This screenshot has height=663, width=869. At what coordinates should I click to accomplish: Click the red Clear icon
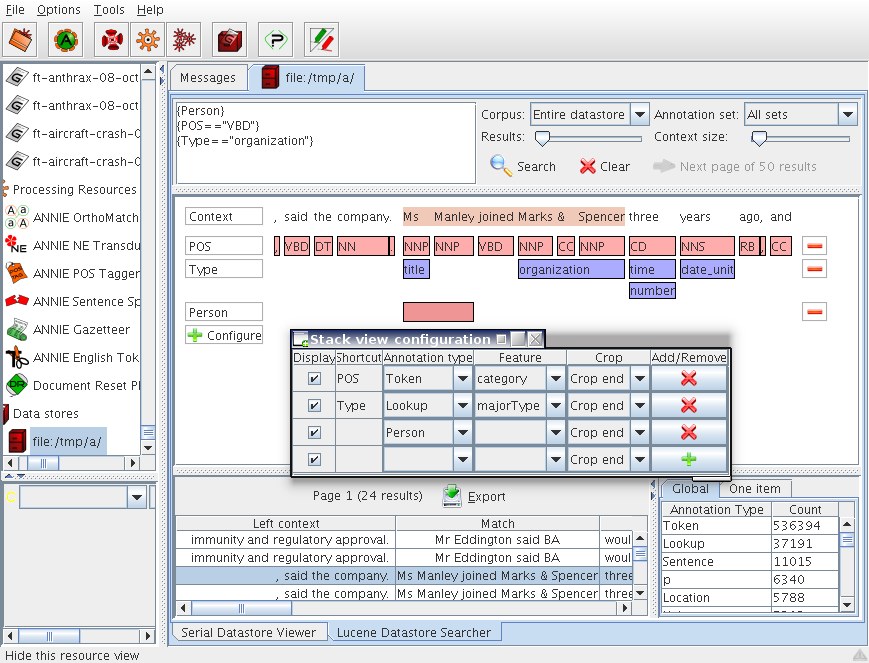pyautogui.click(x=588, y=166)
